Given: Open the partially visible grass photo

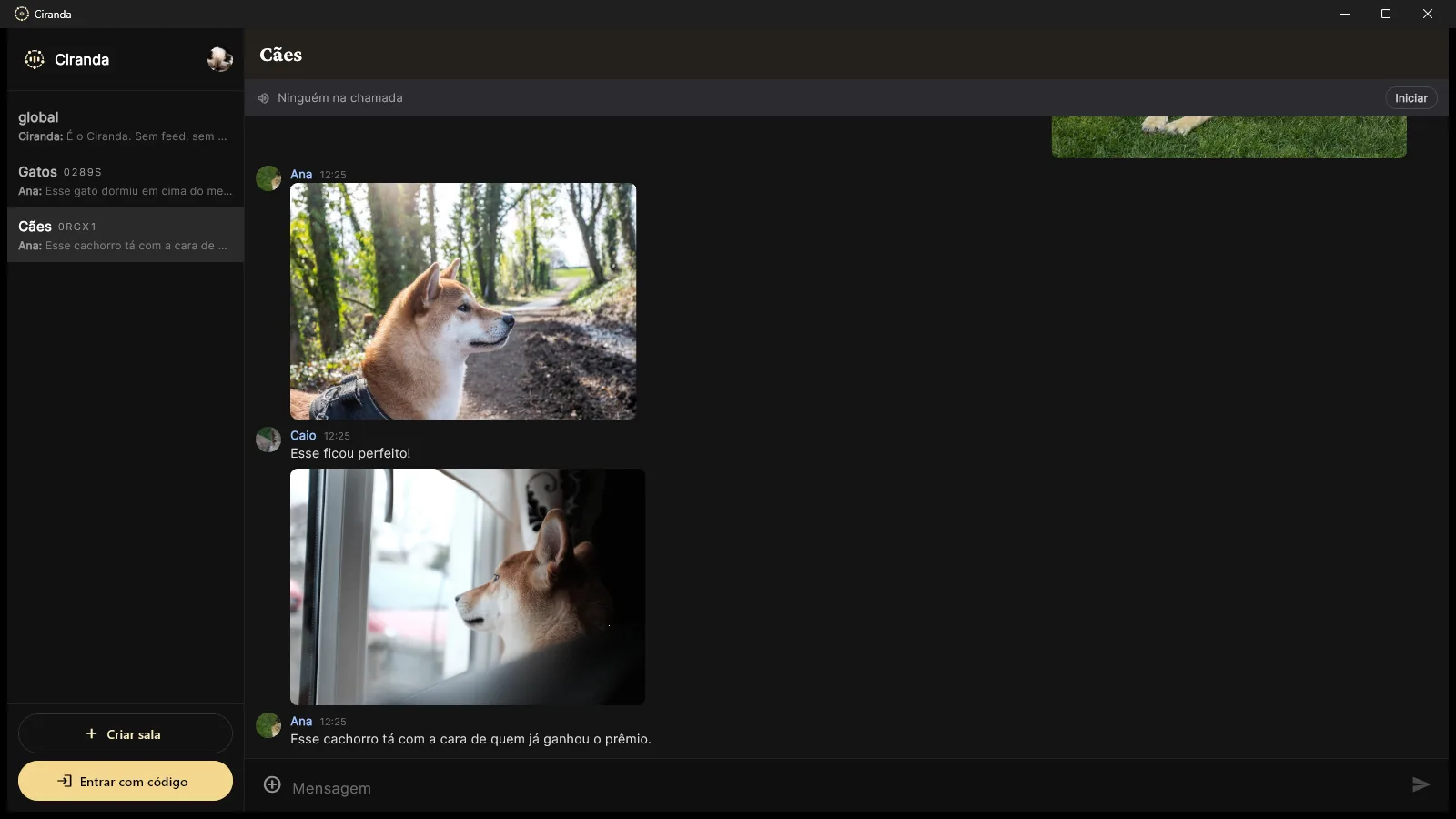Looking at the screenshot, I should pos(1228,137).
